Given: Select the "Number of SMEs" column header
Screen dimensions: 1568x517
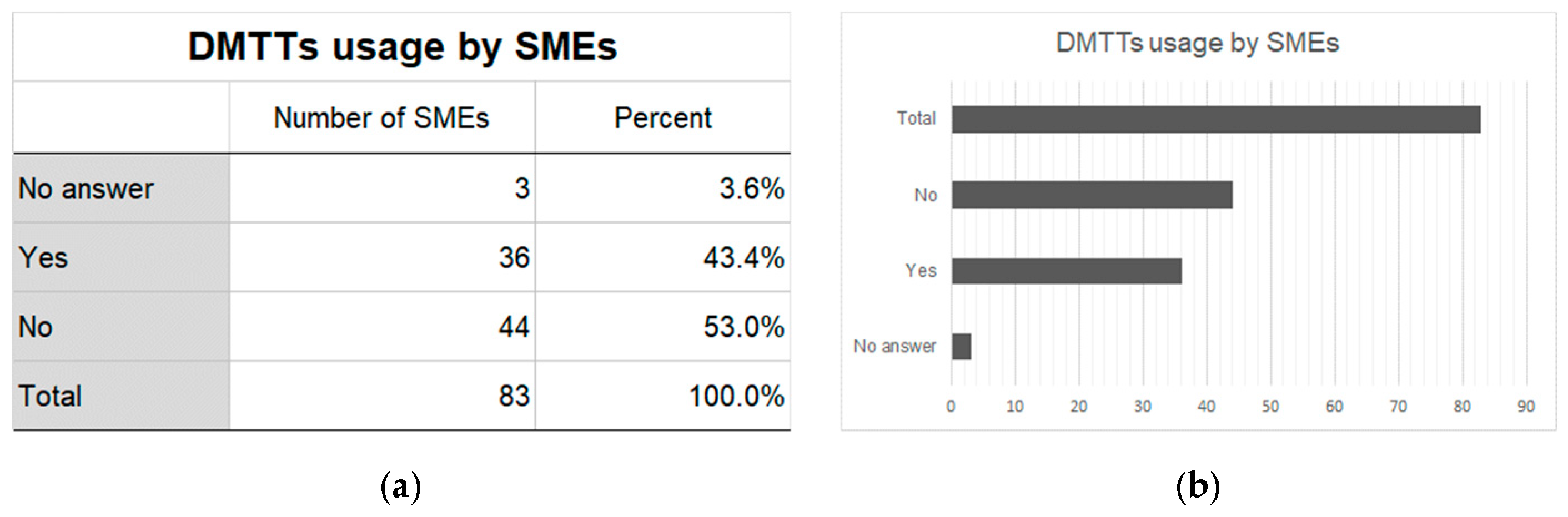Looking at the screenshot, I should point(381,118).
